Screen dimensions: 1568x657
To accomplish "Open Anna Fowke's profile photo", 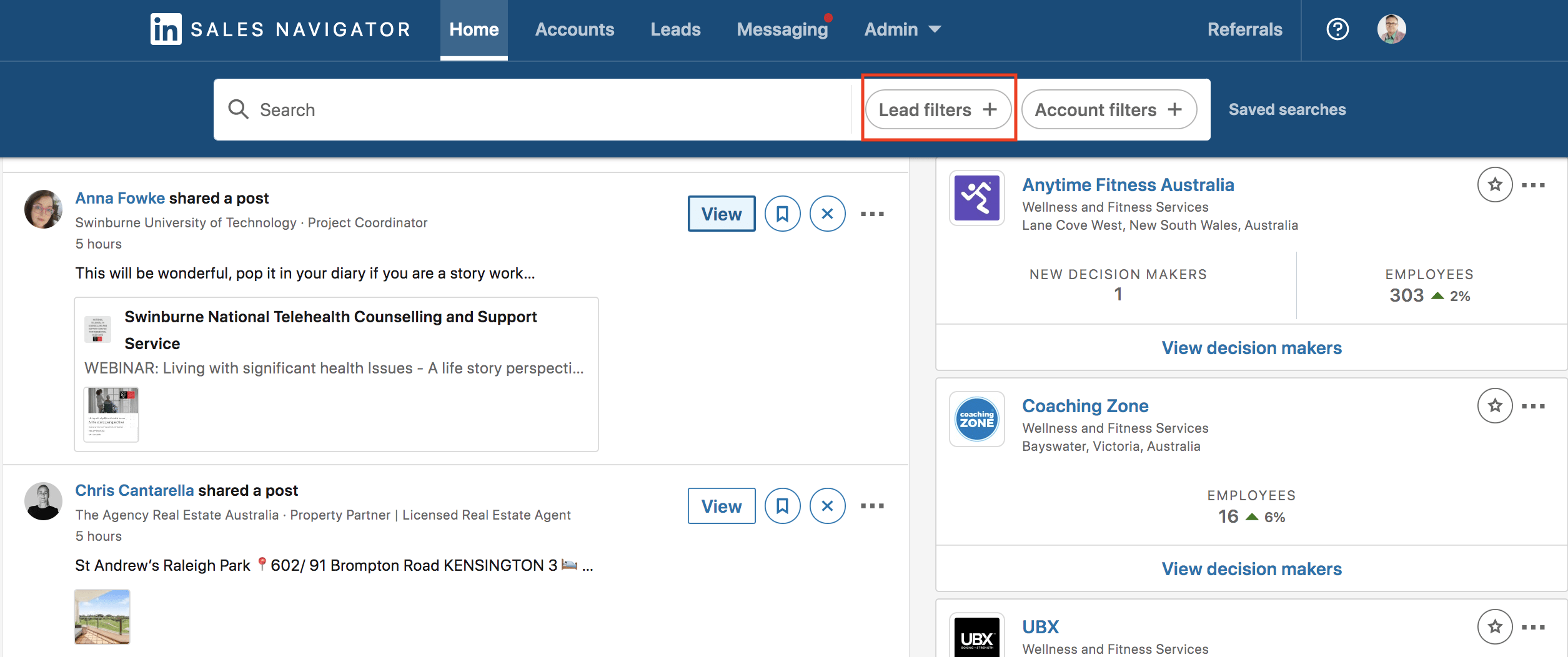I will click(43, 209).
